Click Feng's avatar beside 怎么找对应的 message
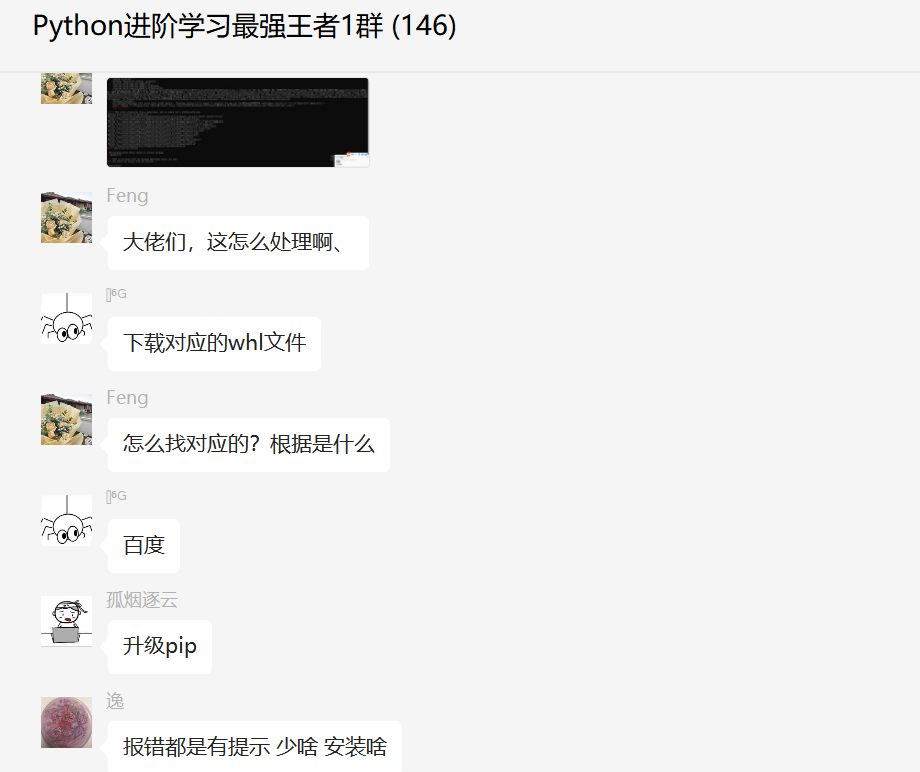920x772 pixels. (66, 419)
